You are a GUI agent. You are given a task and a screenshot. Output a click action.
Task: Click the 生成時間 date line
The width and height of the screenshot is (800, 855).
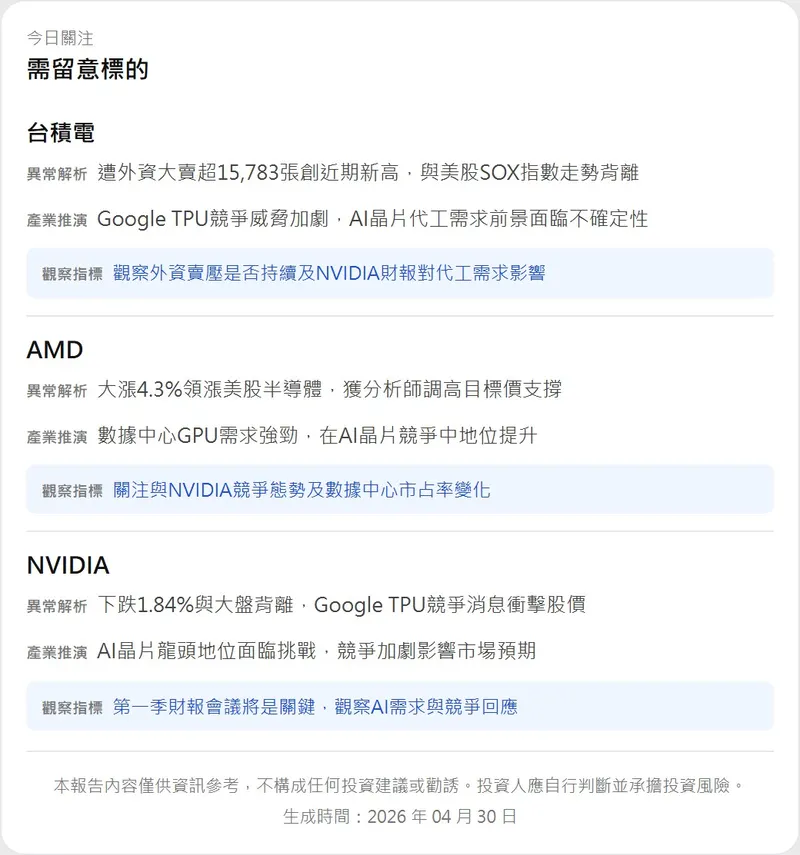[400, 816]
